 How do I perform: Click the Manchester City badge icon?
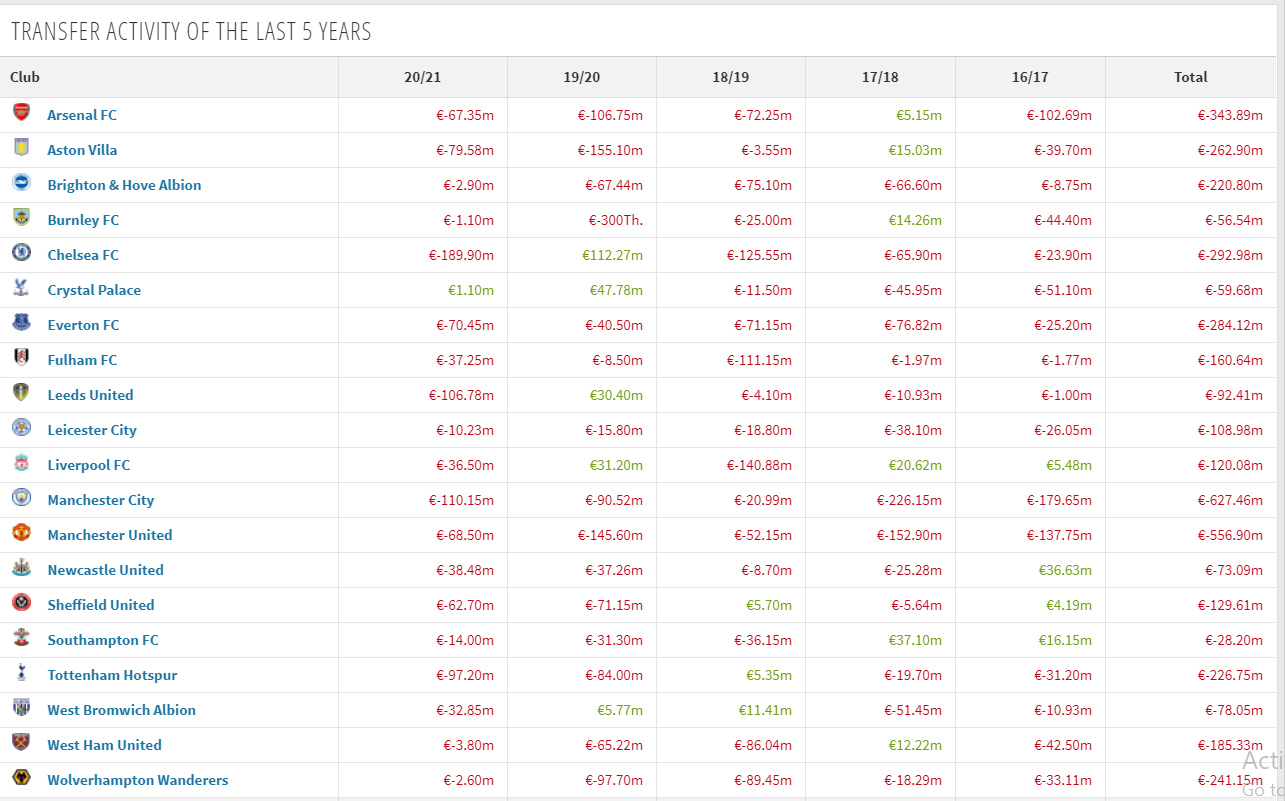coord(21,498)
